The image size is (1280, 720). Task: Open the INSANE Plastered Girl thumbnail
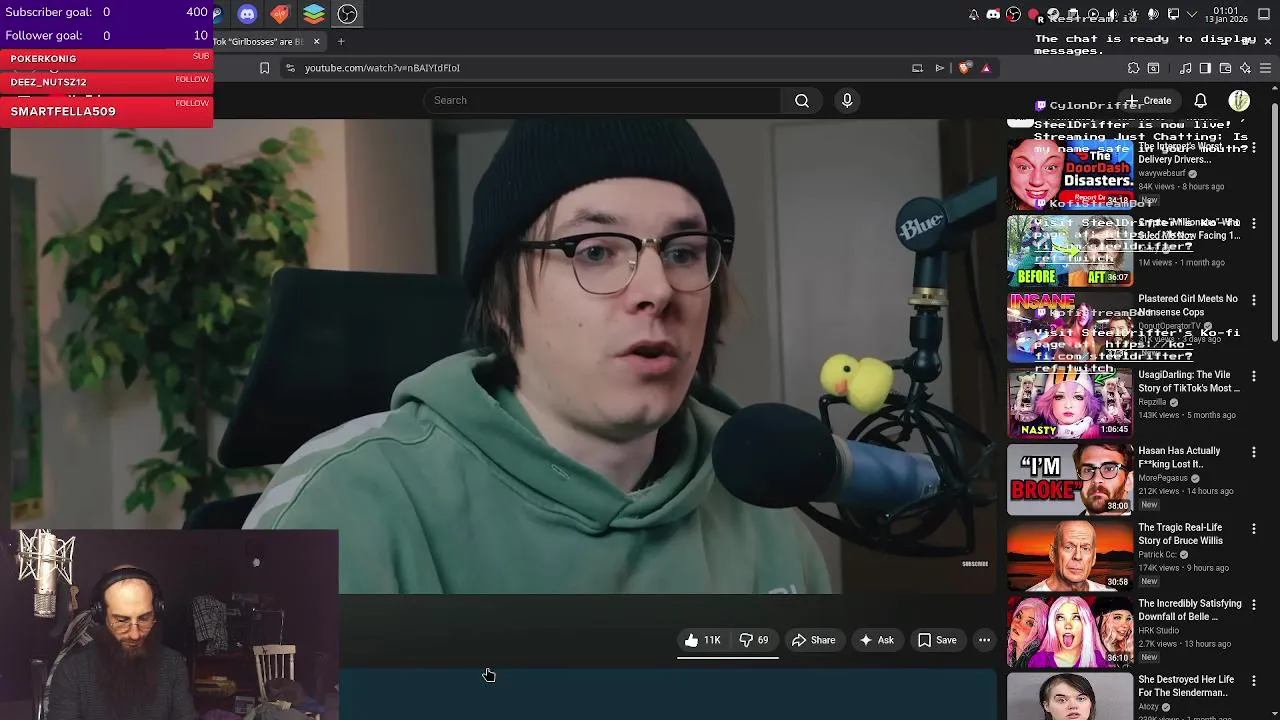click(x=1070, y=326)
